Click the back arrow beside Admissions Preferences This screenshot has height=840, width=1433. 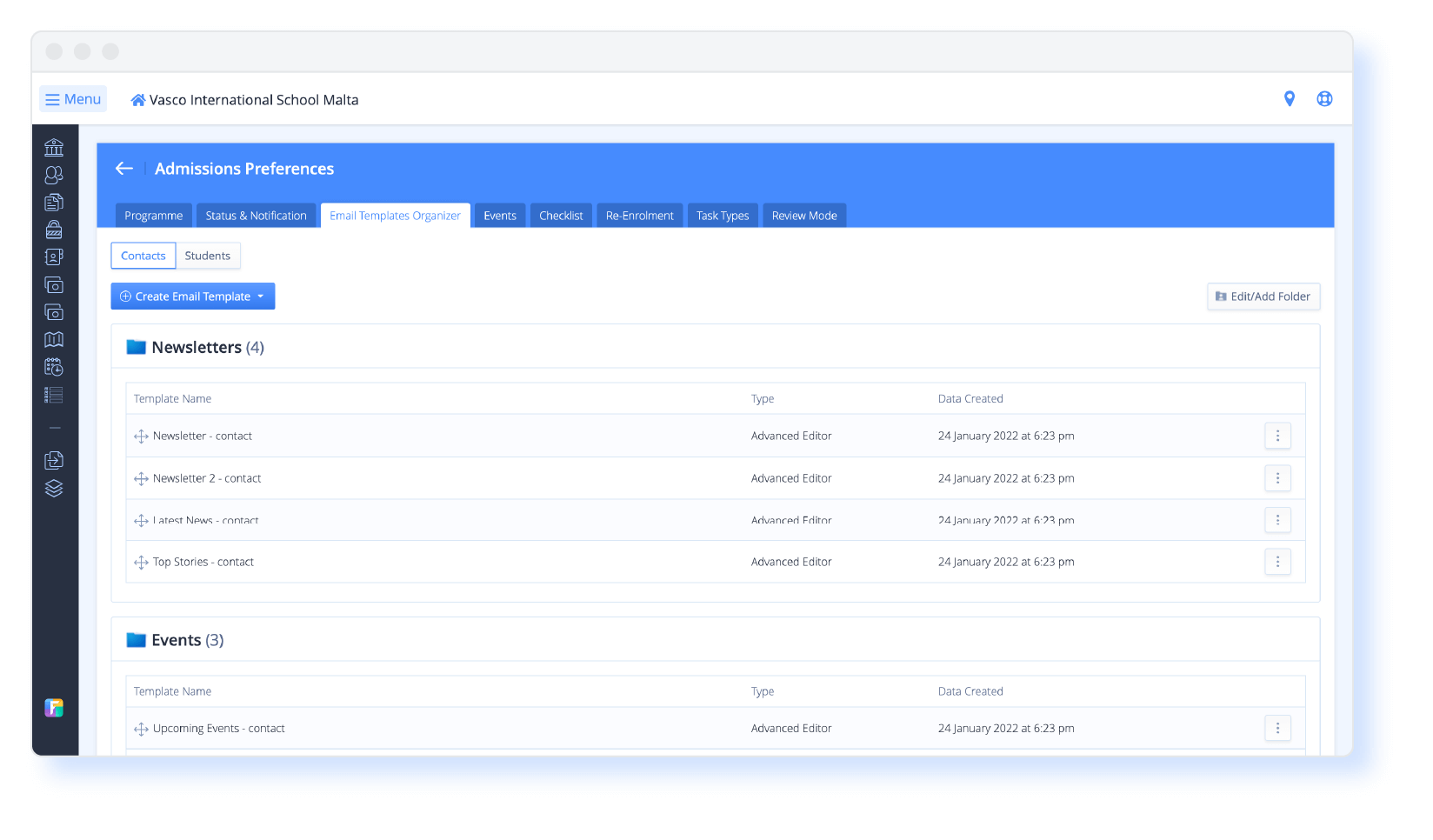pyautogui.click(x=124, y=169)
